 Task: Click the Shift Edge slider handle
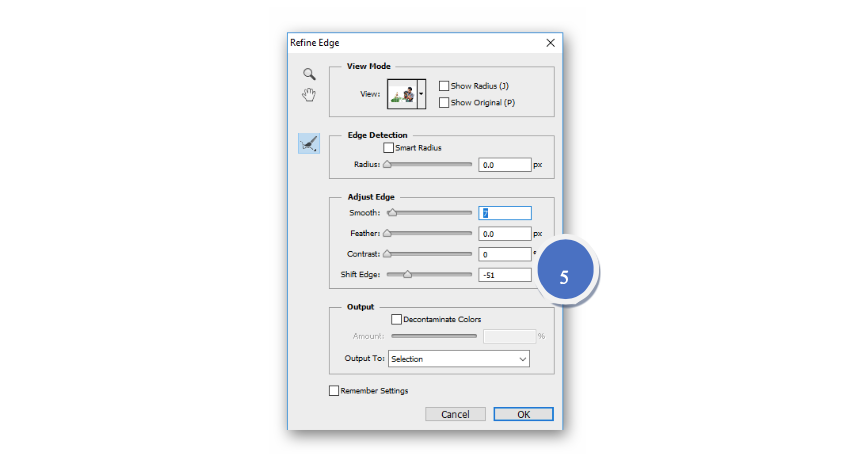407,274
